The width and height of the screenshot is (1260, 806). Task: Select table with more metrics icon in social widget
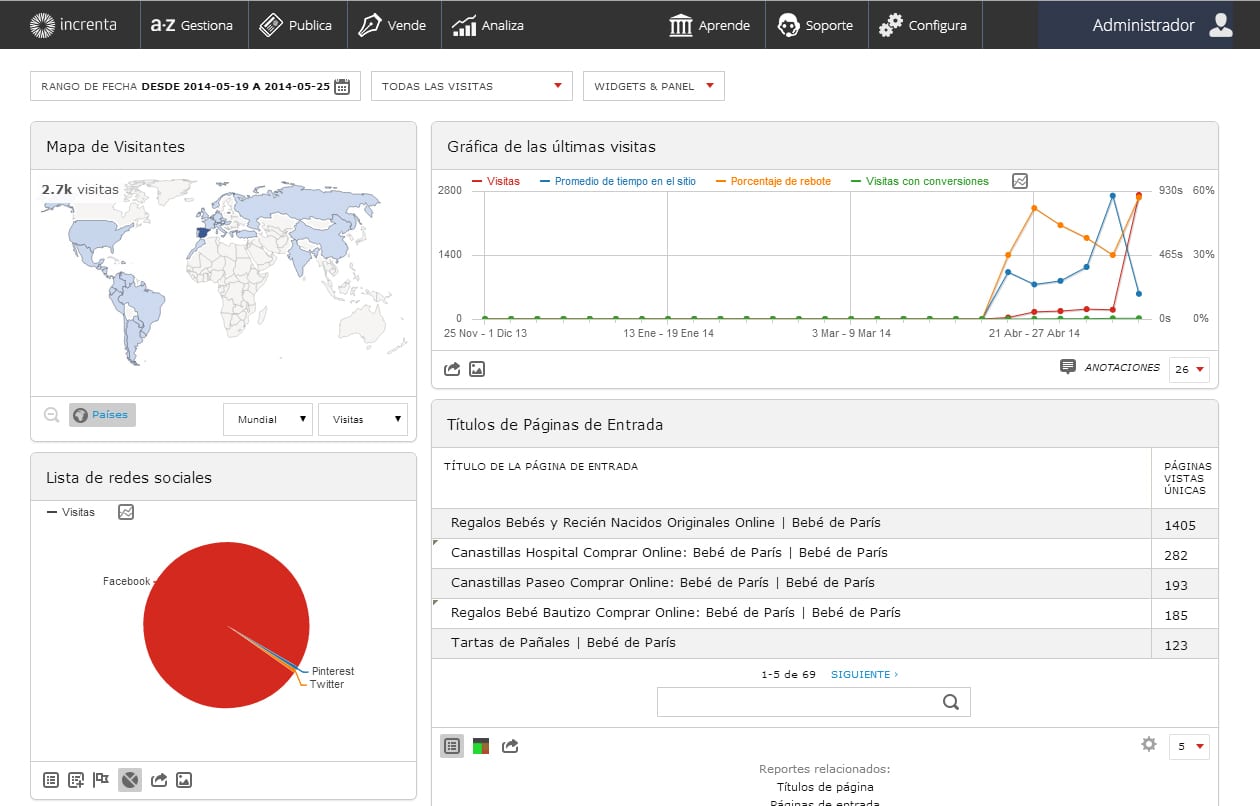tap(76, 780)
